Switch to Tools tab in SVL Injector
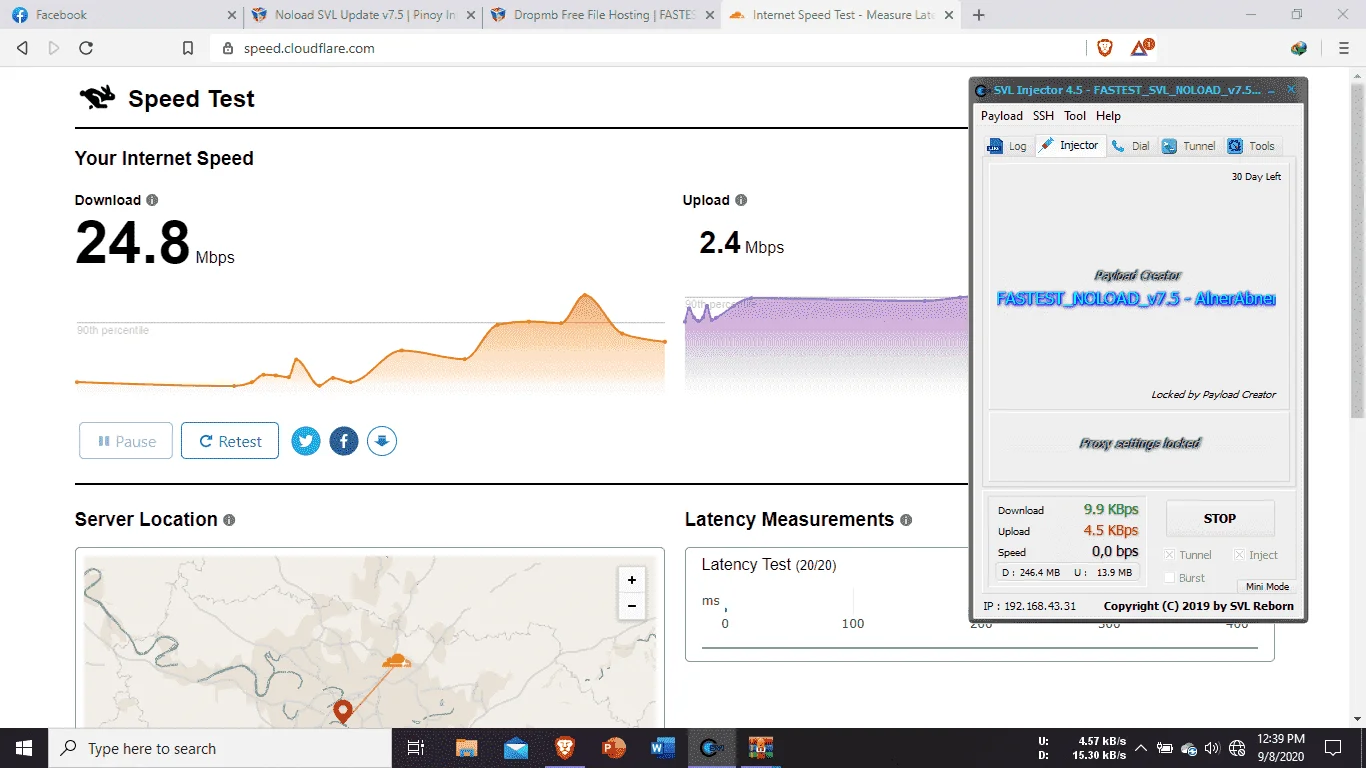Viewport: 1366px width, 768px height. coord(1252,146)
